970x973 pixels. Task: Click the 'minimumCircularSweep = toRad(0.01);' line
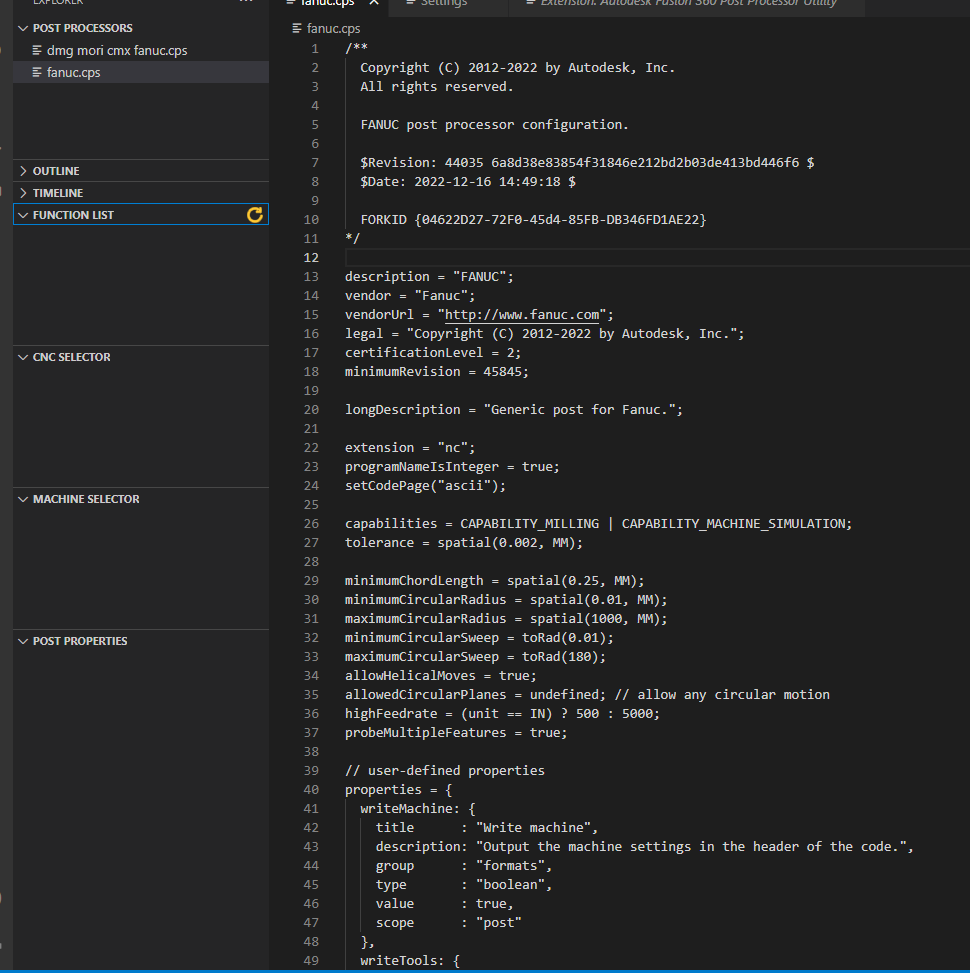tap(480, 638)
